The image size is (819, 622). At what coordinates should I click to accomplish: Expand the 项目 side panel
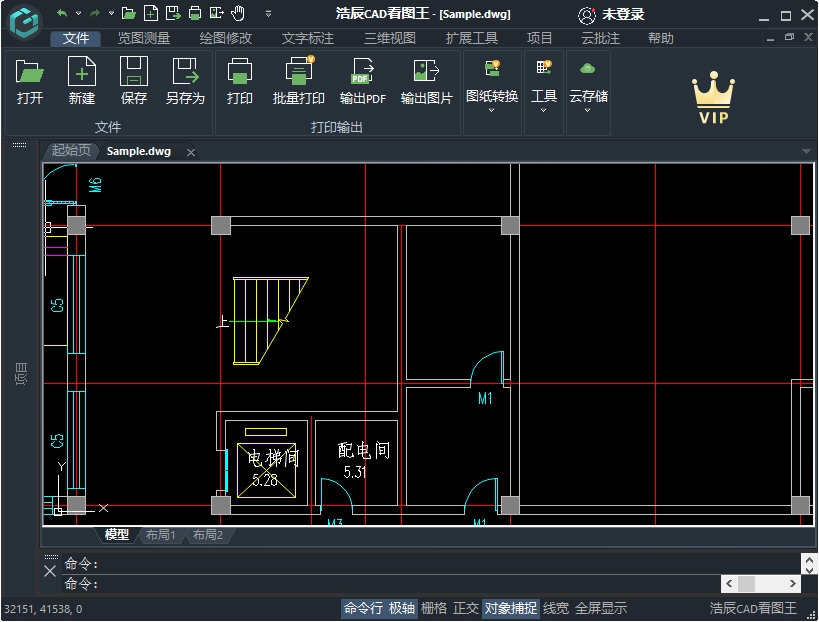(x=21, y=374)
